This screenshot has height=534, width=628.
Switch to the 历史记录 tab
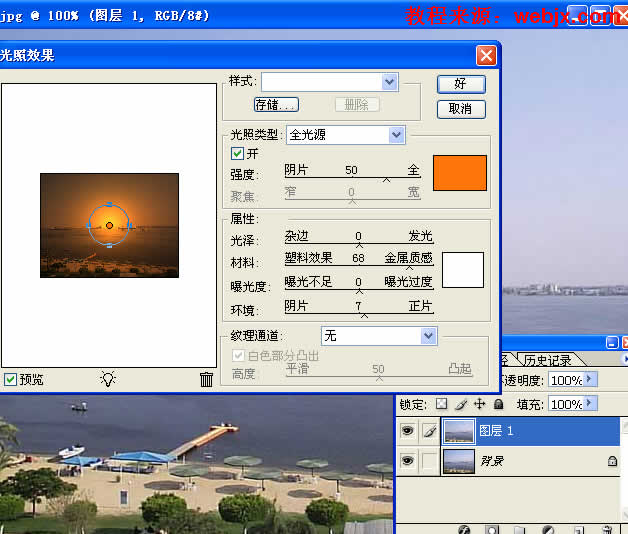coord(547,360)
